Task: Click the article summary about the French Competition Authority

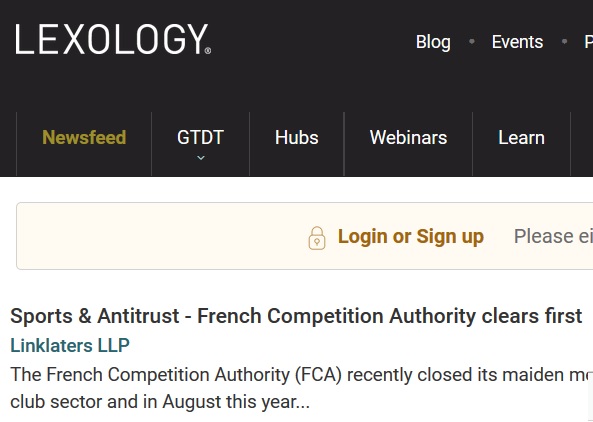Action: 301,388
